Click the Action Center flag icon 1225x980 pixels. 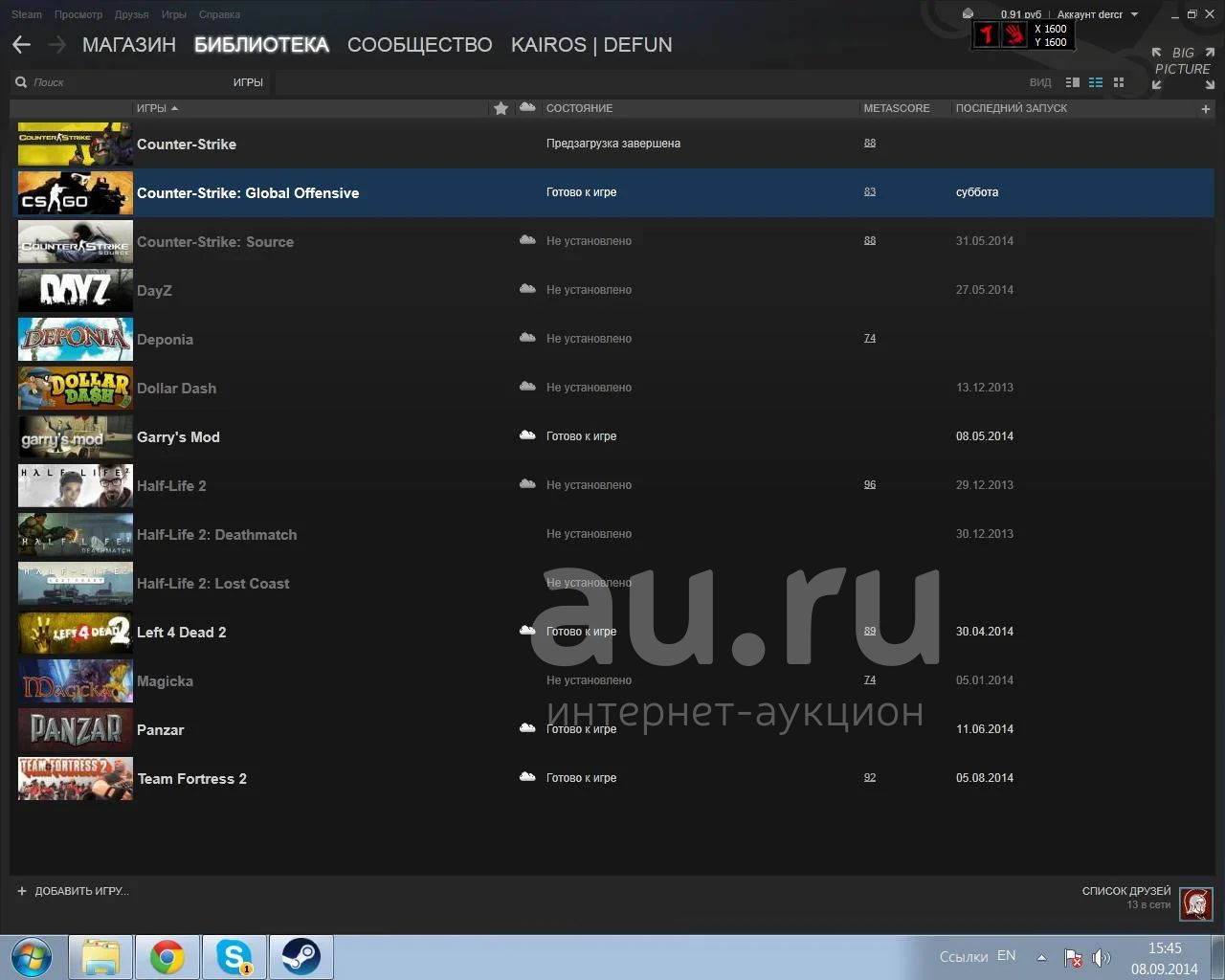pyautogui.click(x=1073, y=957)
